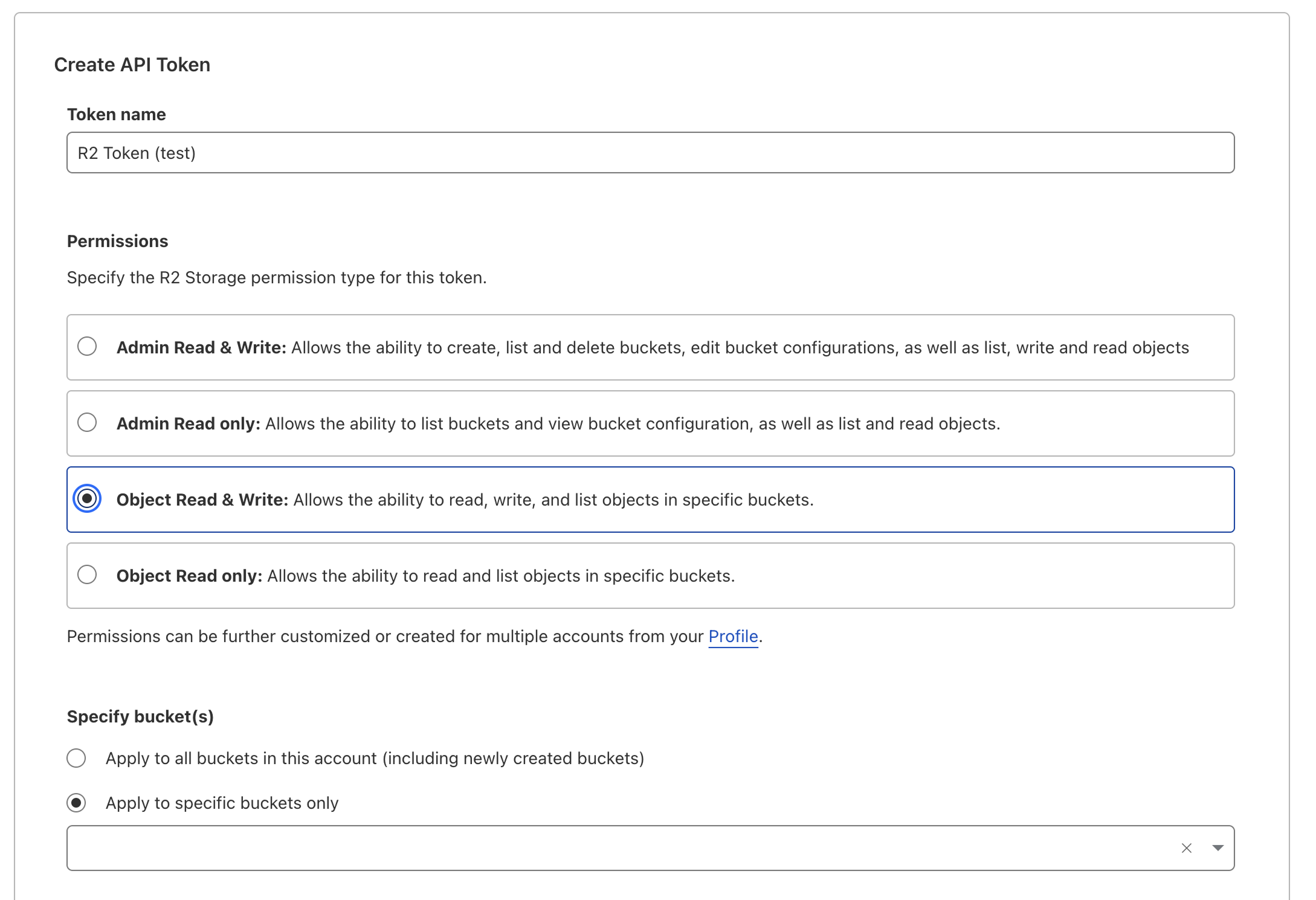Click the Token name label
This screenshot has height=900, width=1316.
(116, 114)
